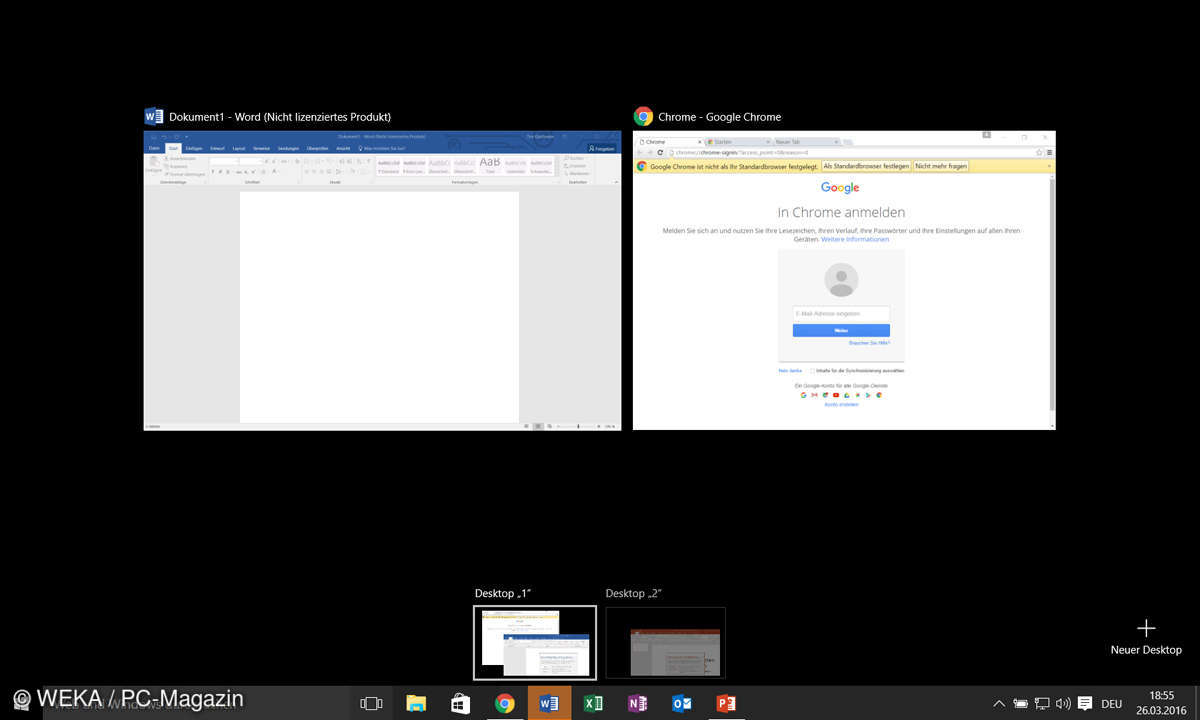Click the volume speaker tray icon
This screenshot has height=720, width=1200.
tap(1063, 703)
